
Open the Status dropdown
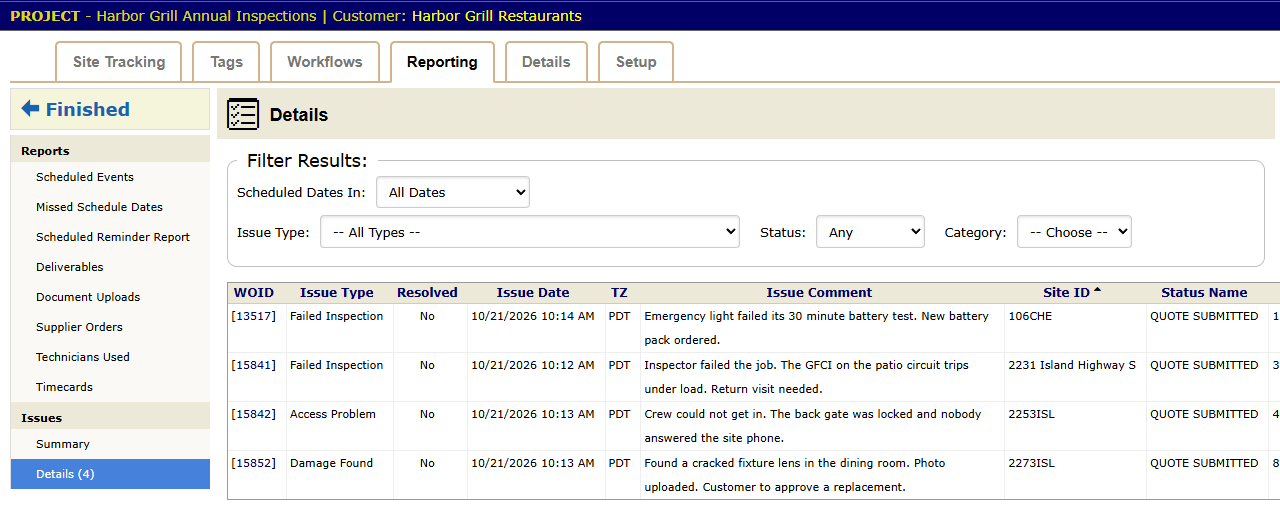[870, 232]
